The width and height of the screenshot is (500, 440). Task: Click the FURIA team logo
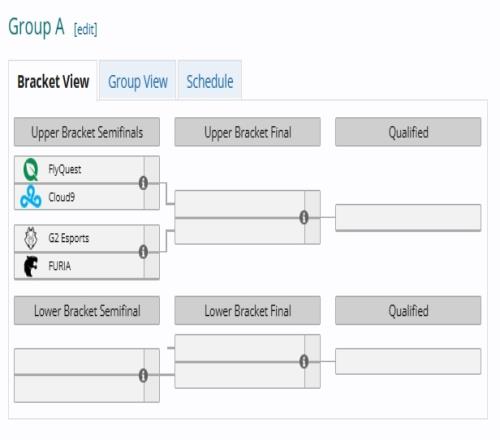(31, 266)
